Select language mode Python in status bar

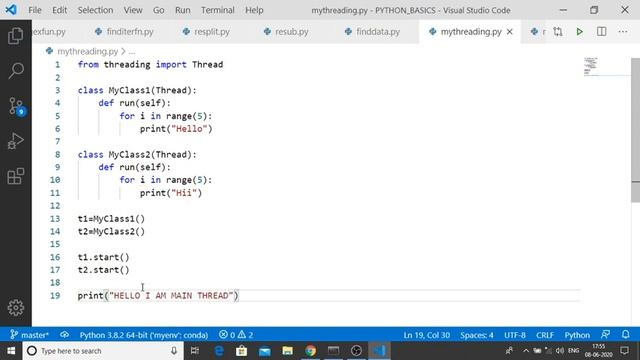pyautogui.click(x=577, y=335)
